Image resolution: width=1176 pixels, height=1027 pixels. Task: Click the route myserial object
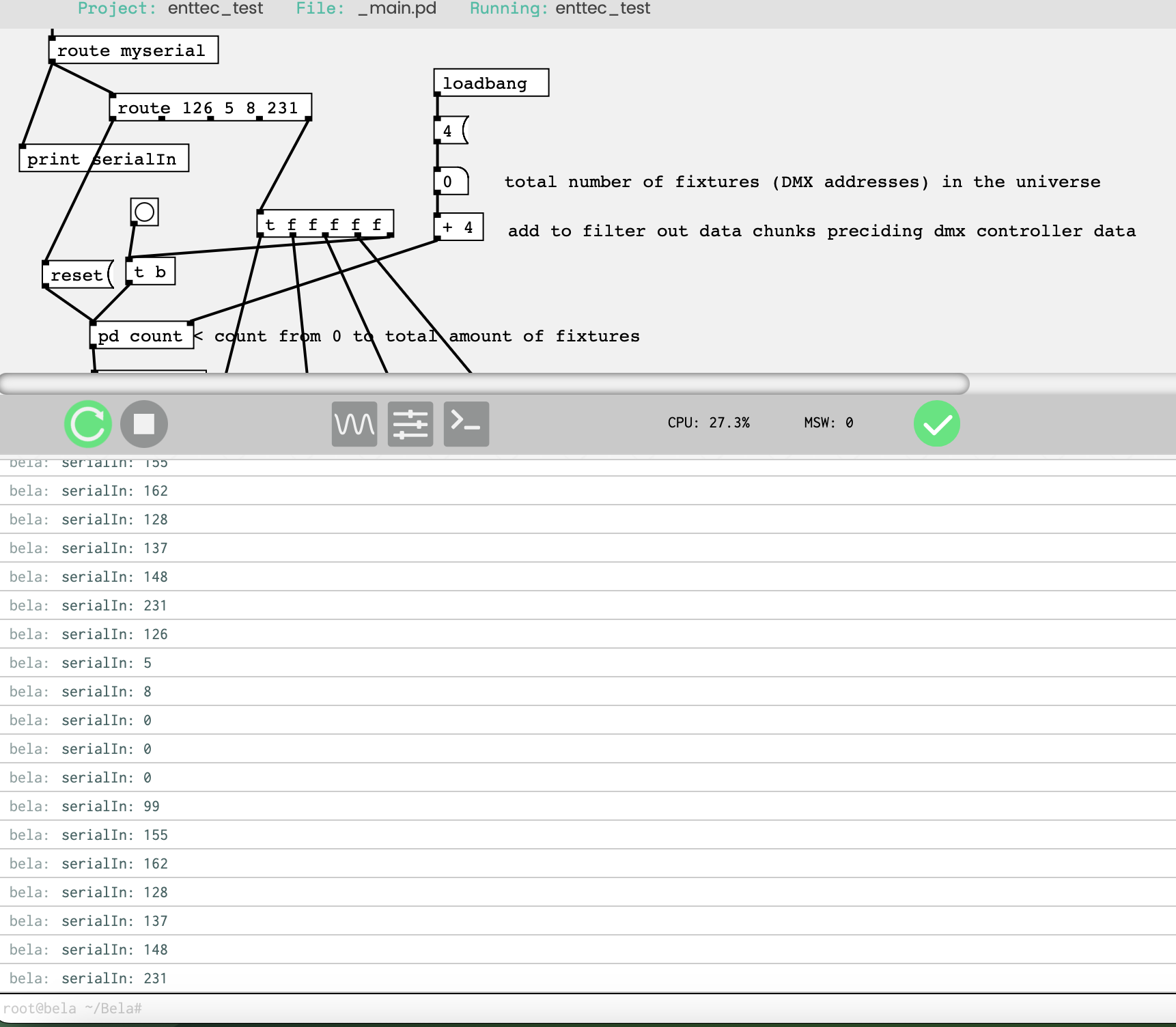pos(133,51)
